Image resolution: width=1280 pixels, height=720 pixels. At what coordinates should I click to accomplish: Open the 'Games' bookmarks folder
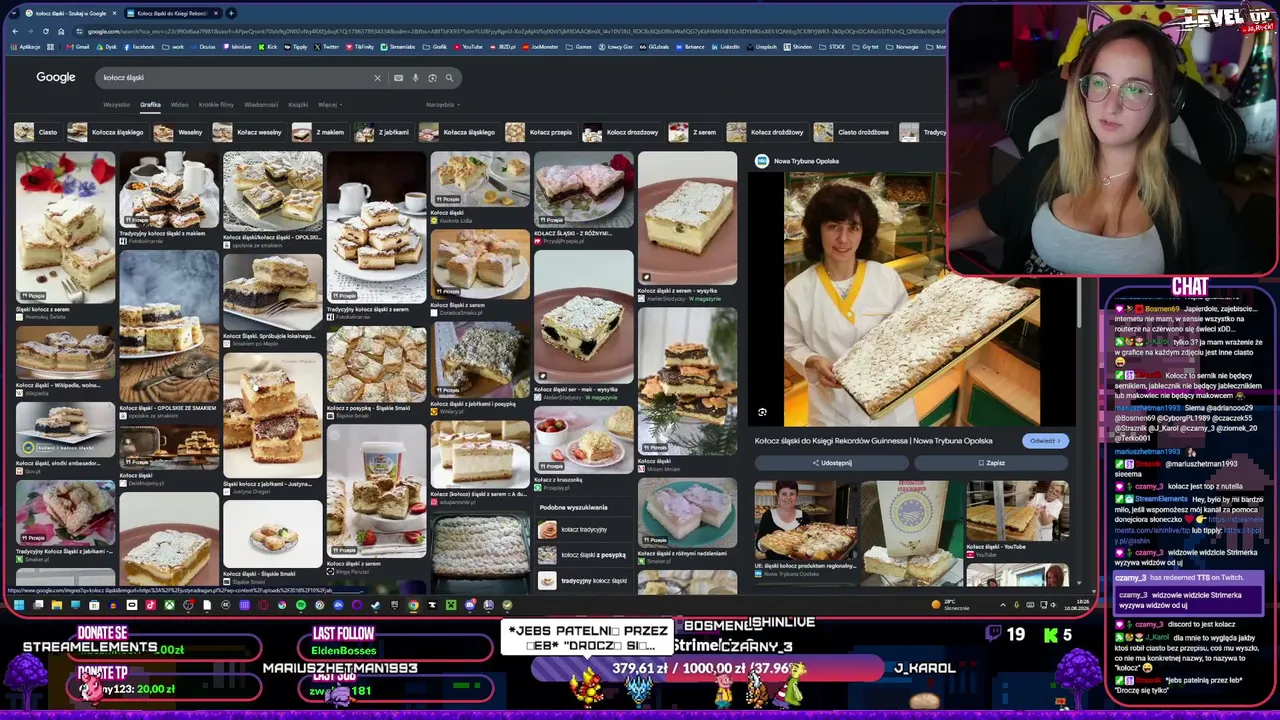pyautogui.click(x=580, y=47)
